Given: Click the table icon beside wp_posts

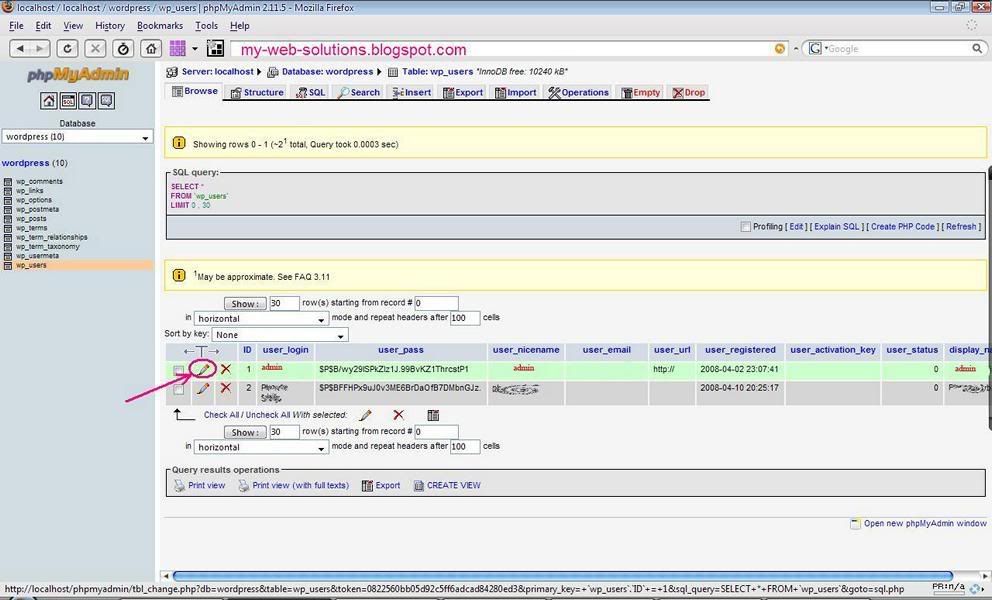Looking at the screenshot, I should click(x=8, y=219).
